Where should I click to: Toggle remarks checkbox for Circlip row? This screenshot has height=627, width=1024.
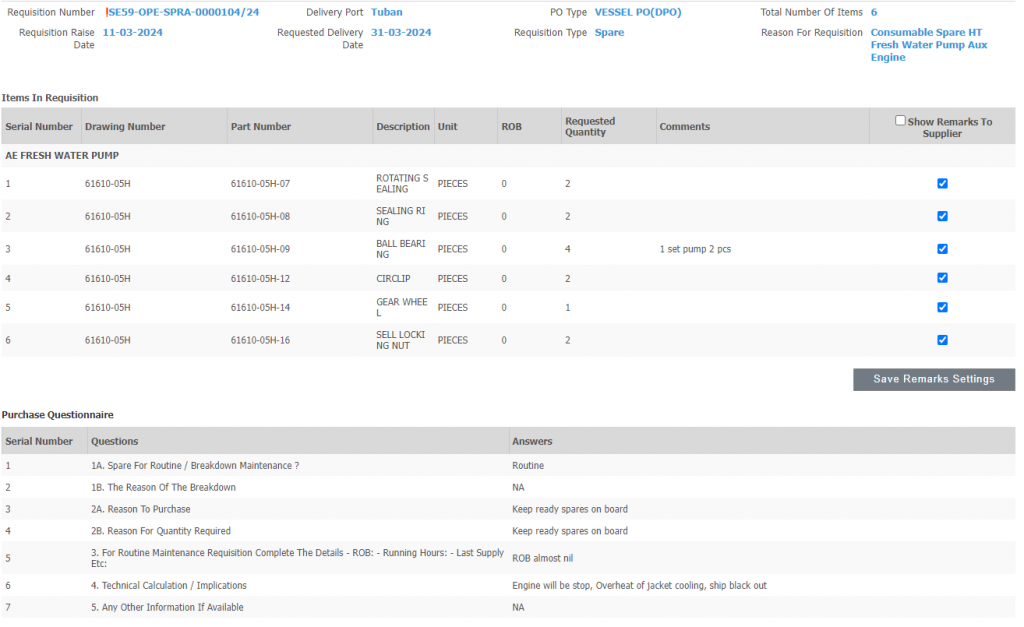pyautogui.click(x=942, y=278)
